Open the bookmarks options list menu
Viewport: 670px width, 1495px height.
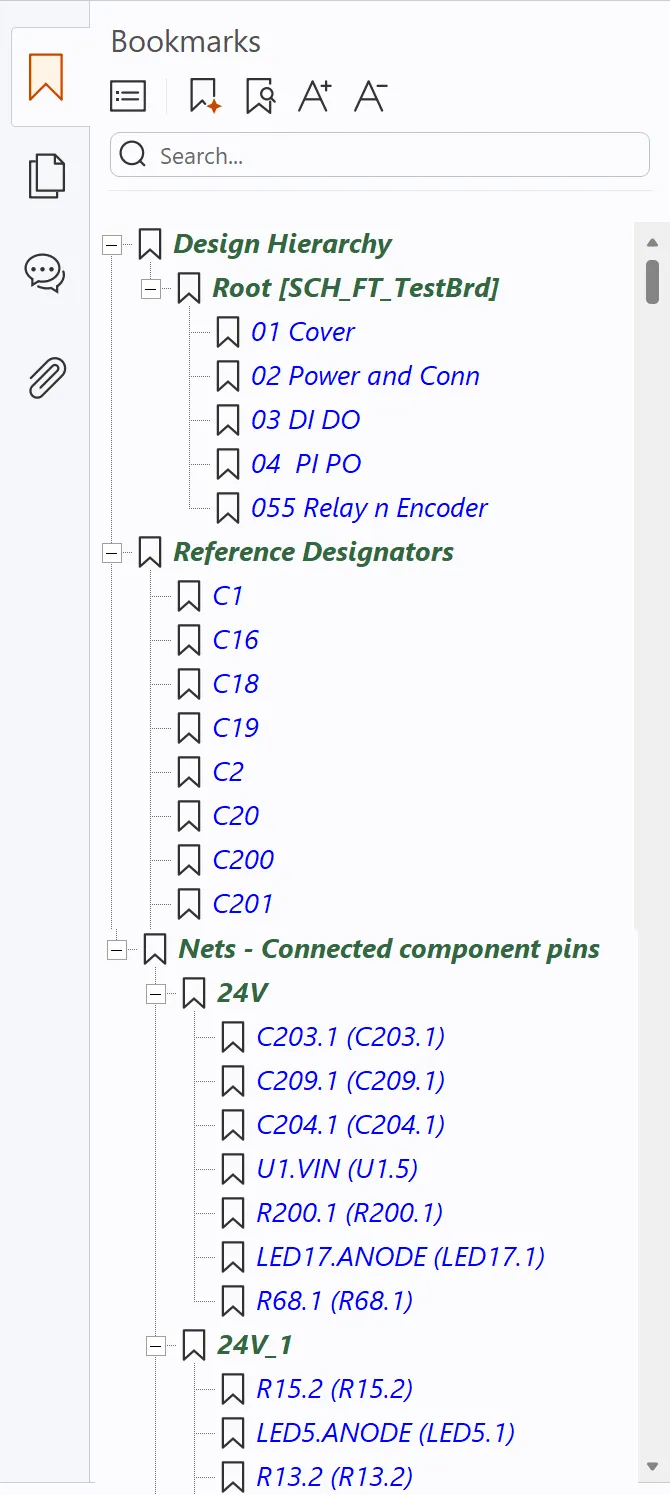128,96
